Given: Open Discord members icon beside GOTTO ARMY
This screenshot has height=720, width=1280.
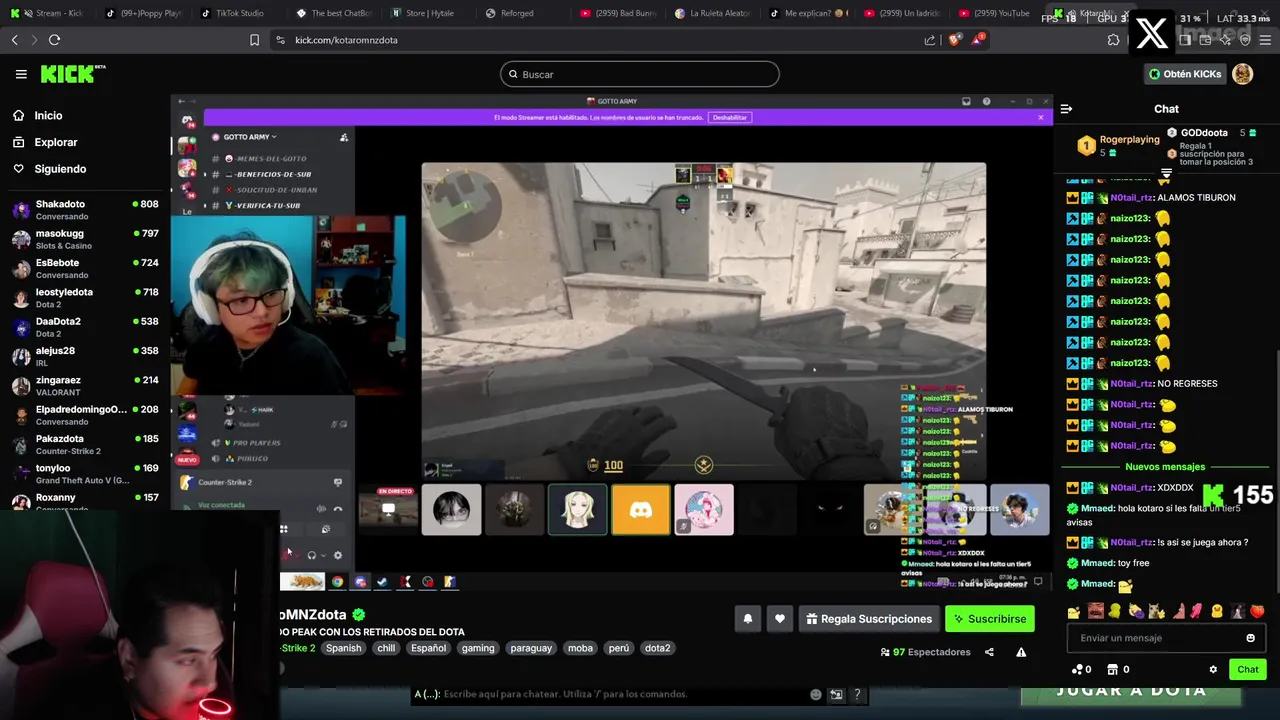Looking at the screenshot, I should [x=344, y=137].
